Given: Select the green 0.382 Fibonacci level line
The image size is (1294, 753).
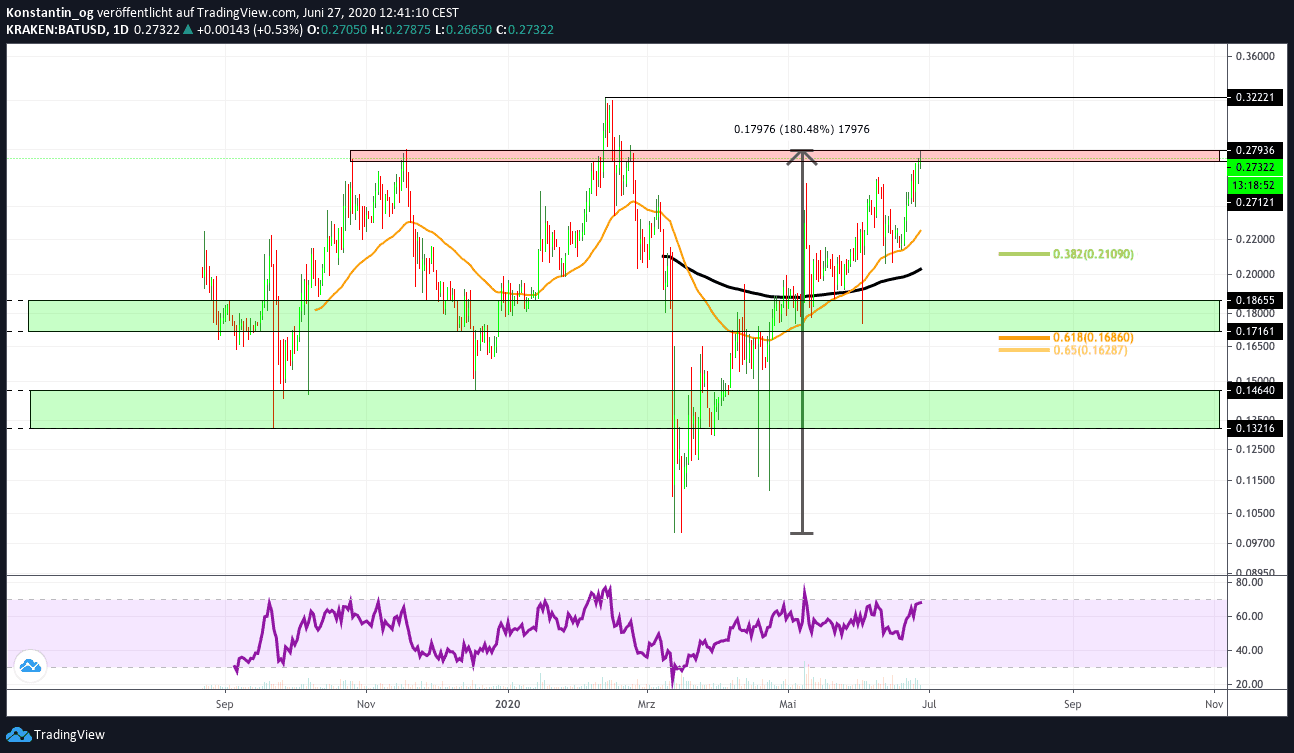Looking at the screenshot, I should [1023, 254].
